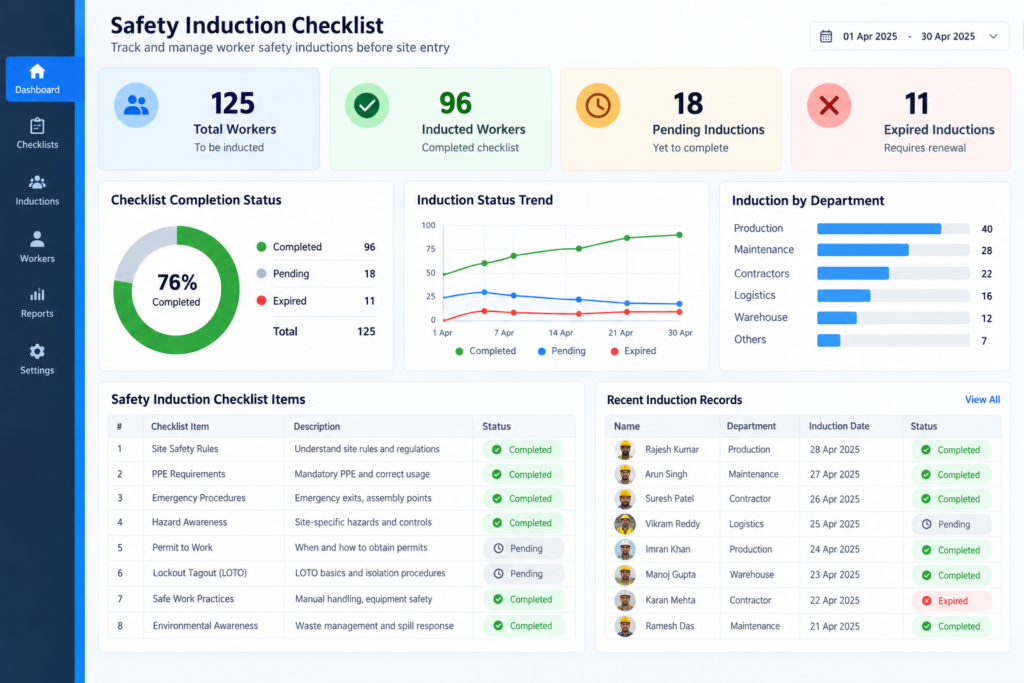This screenshot has width=1024, height=683.
Task: Open Settings gear icon
Action: [x=37, y=351]
